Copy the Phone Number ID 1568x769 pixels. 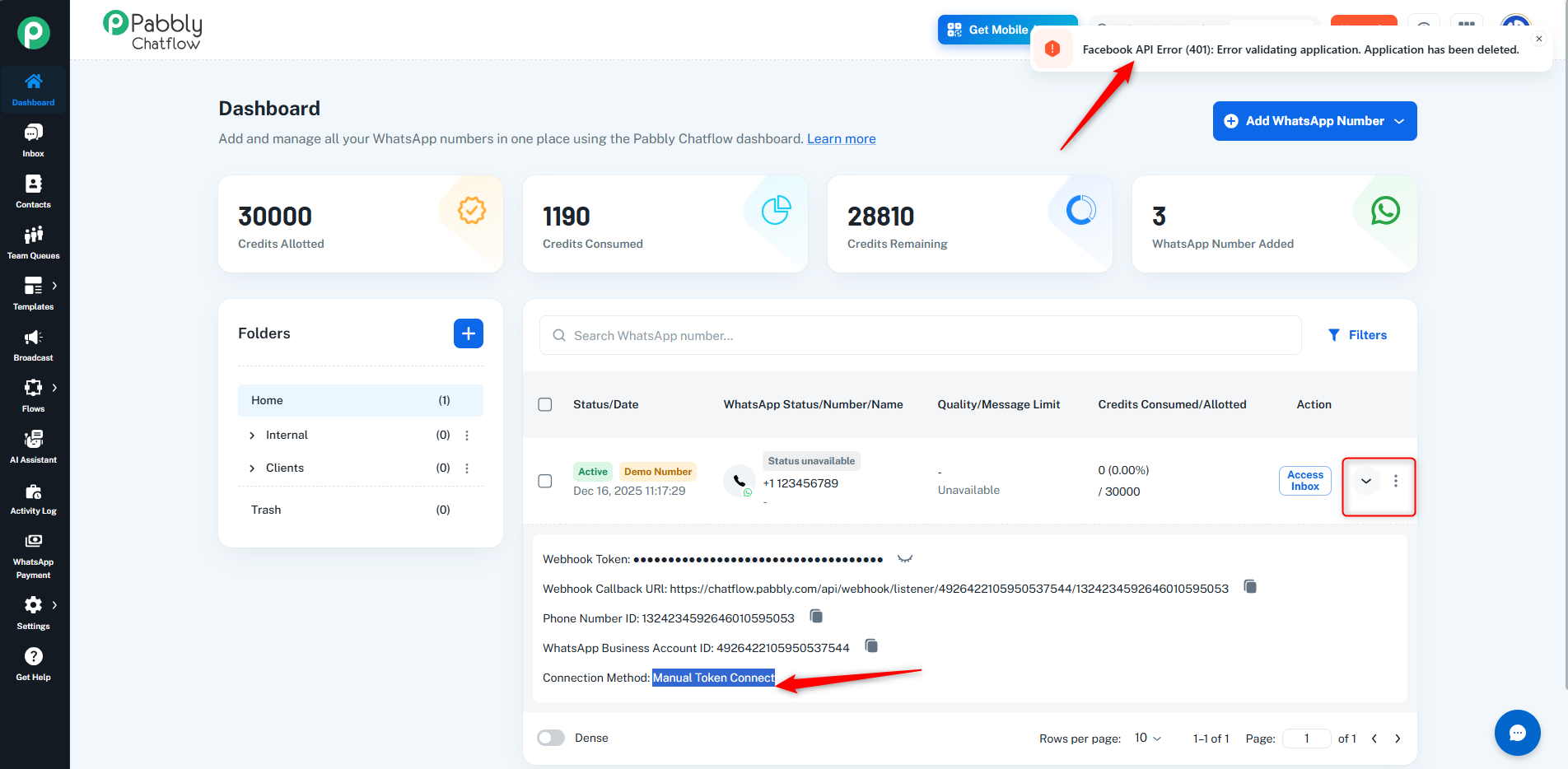pos(816,617)
